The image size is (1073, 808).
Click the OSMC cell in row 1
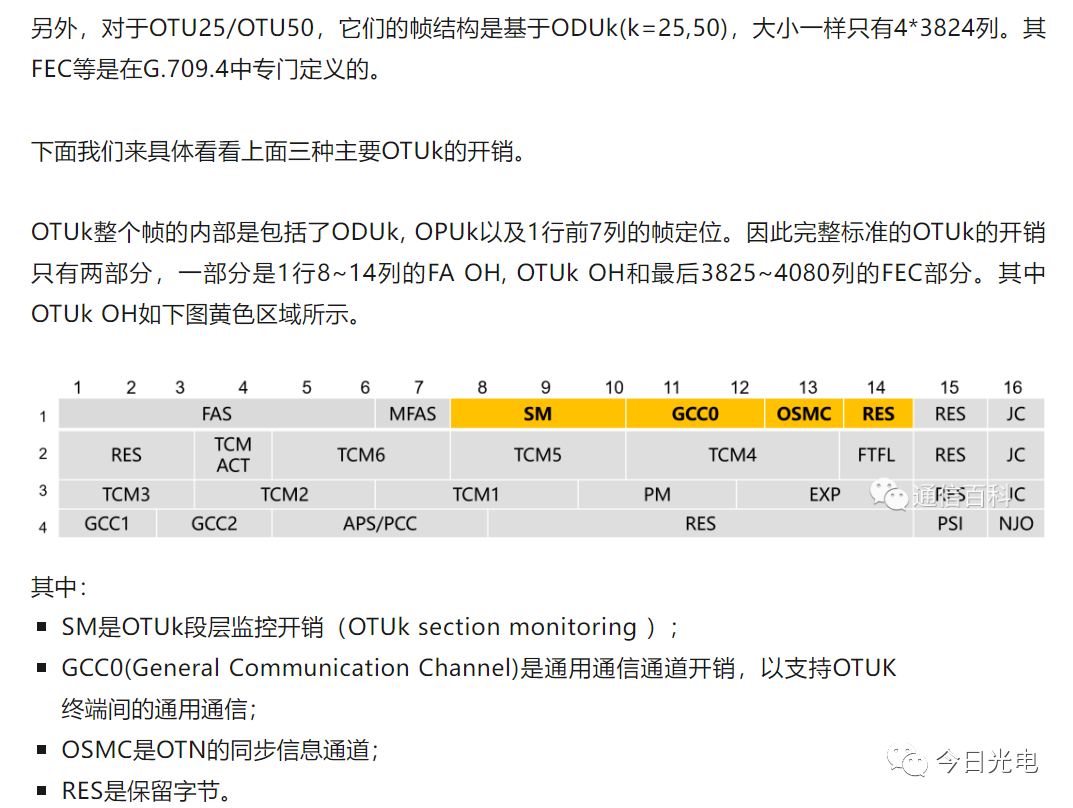pyautogui.click(x=804, y=413)
